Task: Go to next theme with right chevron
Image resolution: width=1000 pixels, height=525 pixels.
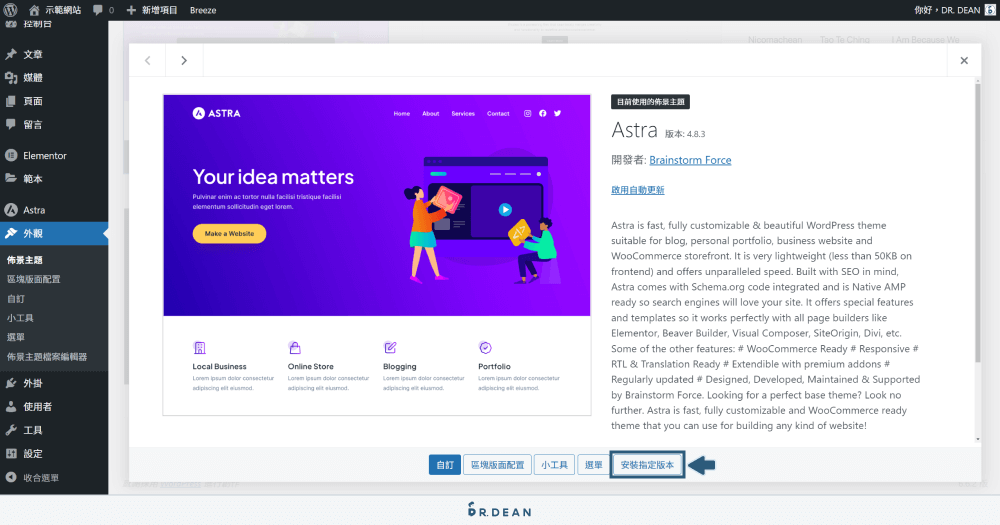Action: (184, 60)
